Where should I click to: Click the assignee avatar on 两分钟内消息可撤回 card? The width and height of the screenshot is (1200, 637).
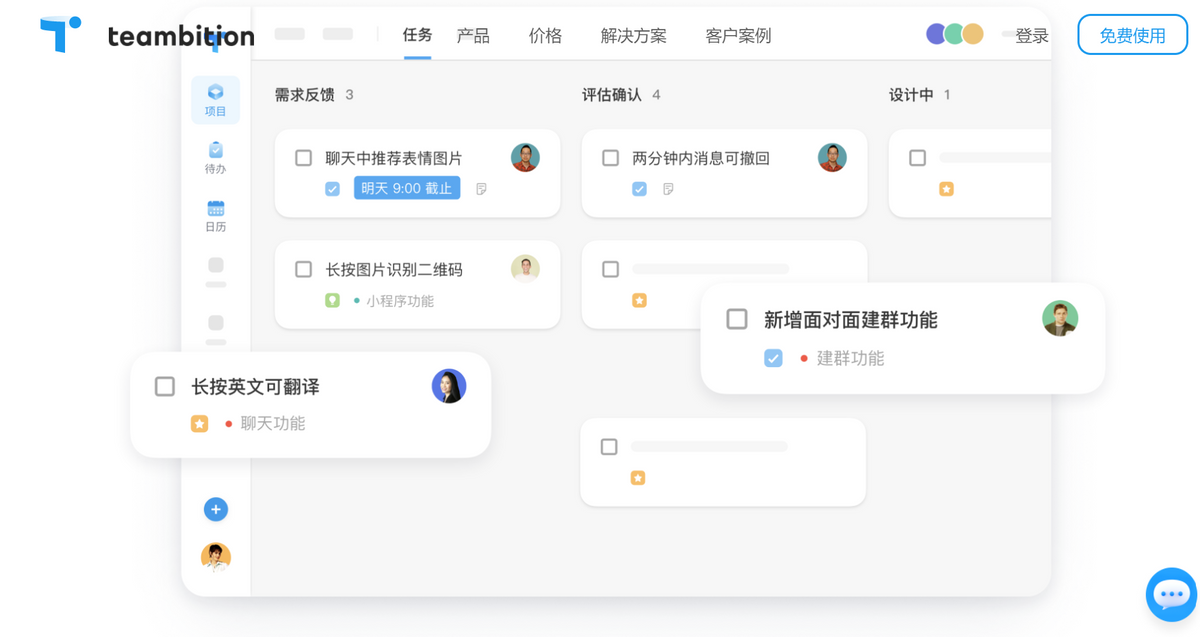coord(832,157)
